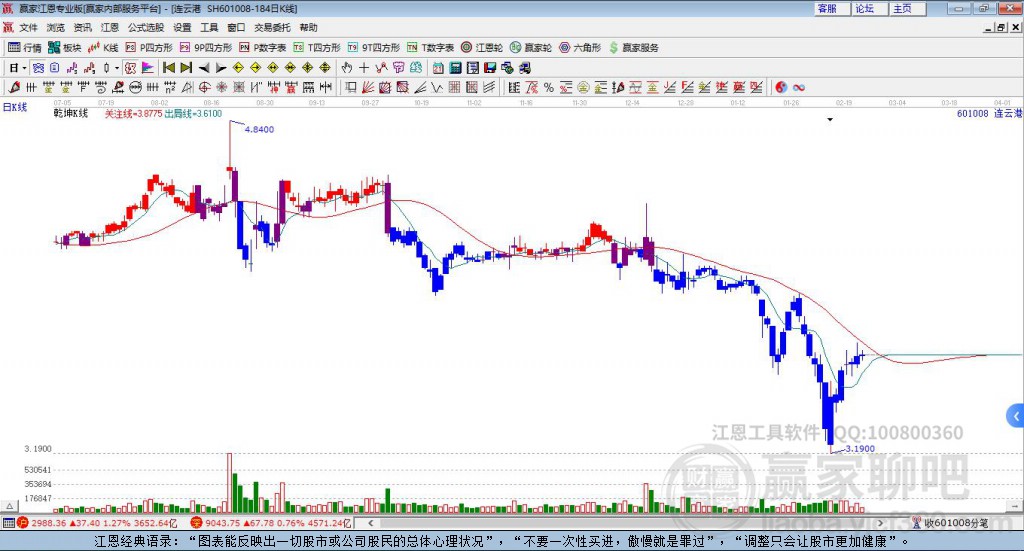Select the red pencil drawing tool
Image resolution: width=1024 pixels, height=551 pixels.
pyautogui.click(x=14, y=87)
